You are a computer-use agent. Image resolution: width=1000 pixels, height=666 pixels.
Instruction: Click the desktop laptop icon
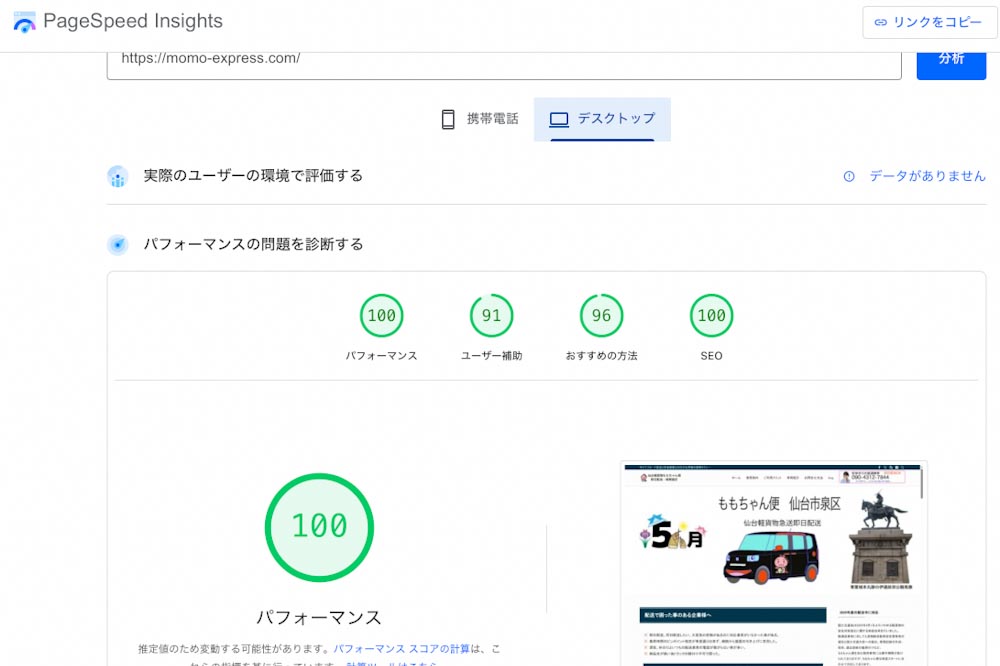(x=559, y=119)
